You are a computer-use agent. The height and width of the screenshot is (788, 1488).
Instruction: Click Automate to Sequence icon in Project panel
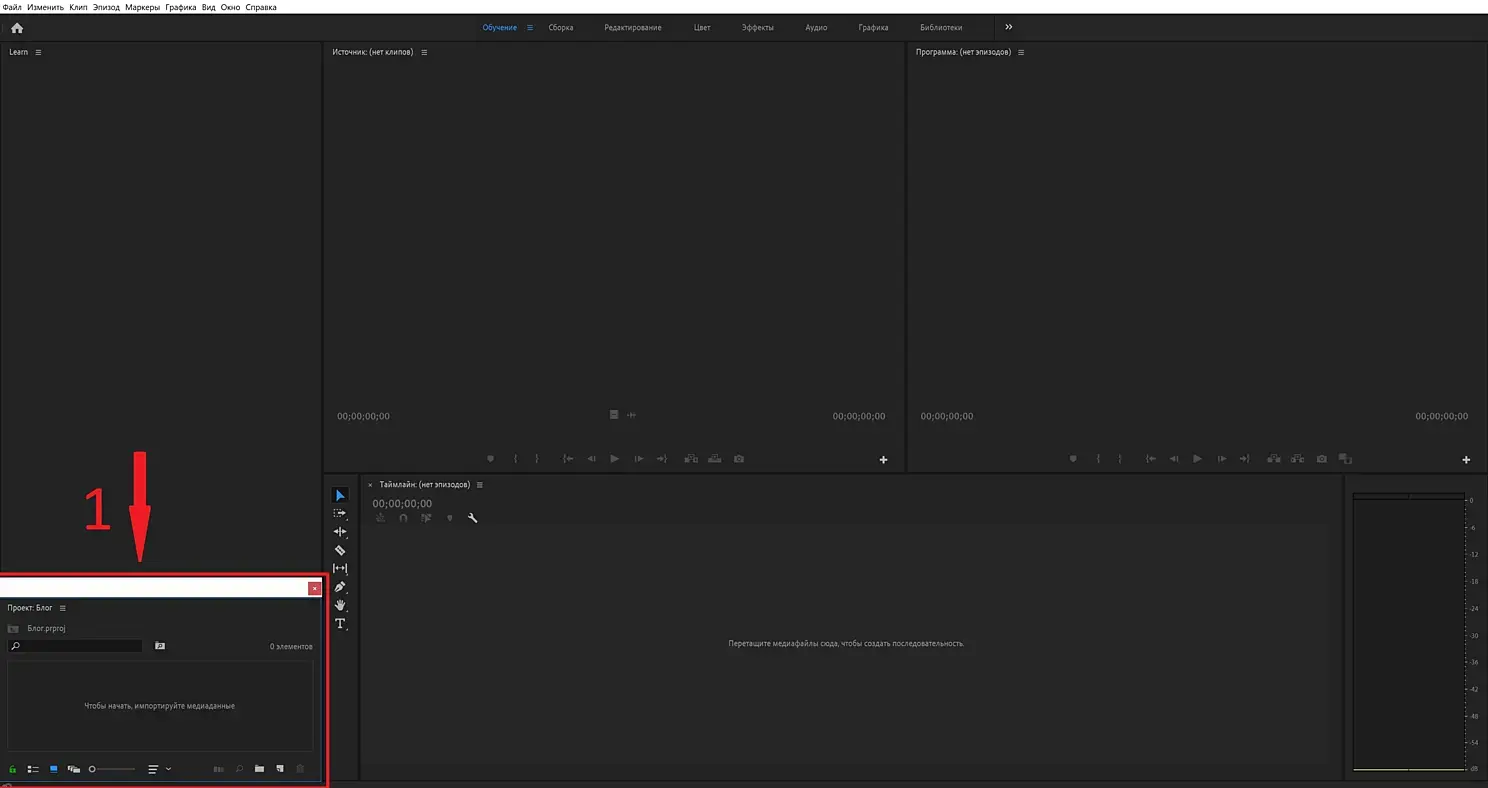(x=219, y=769)
